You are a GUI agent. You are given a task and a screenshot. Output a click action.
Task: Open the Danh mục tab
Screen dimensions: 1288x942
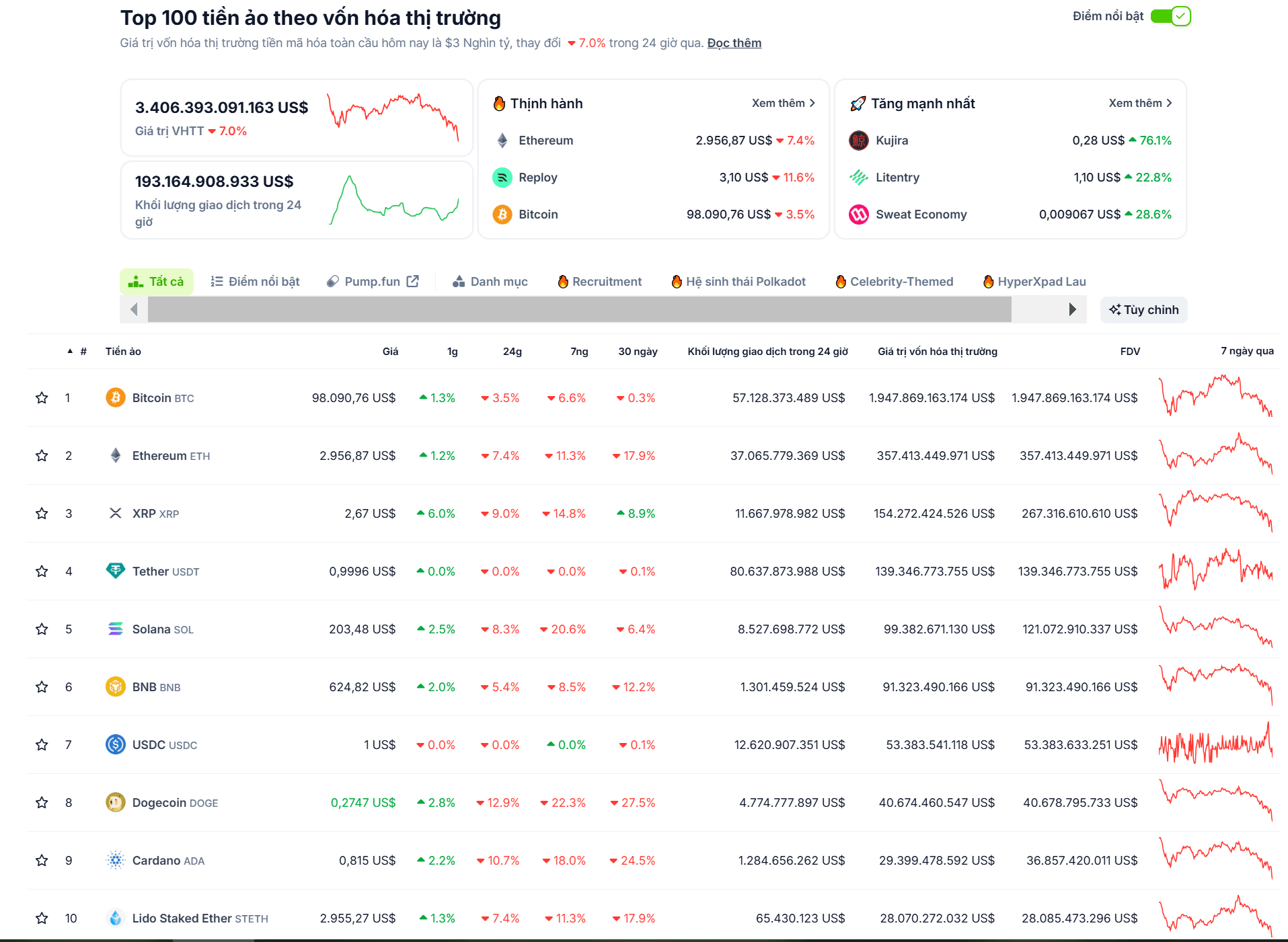[x=490, y=281]
